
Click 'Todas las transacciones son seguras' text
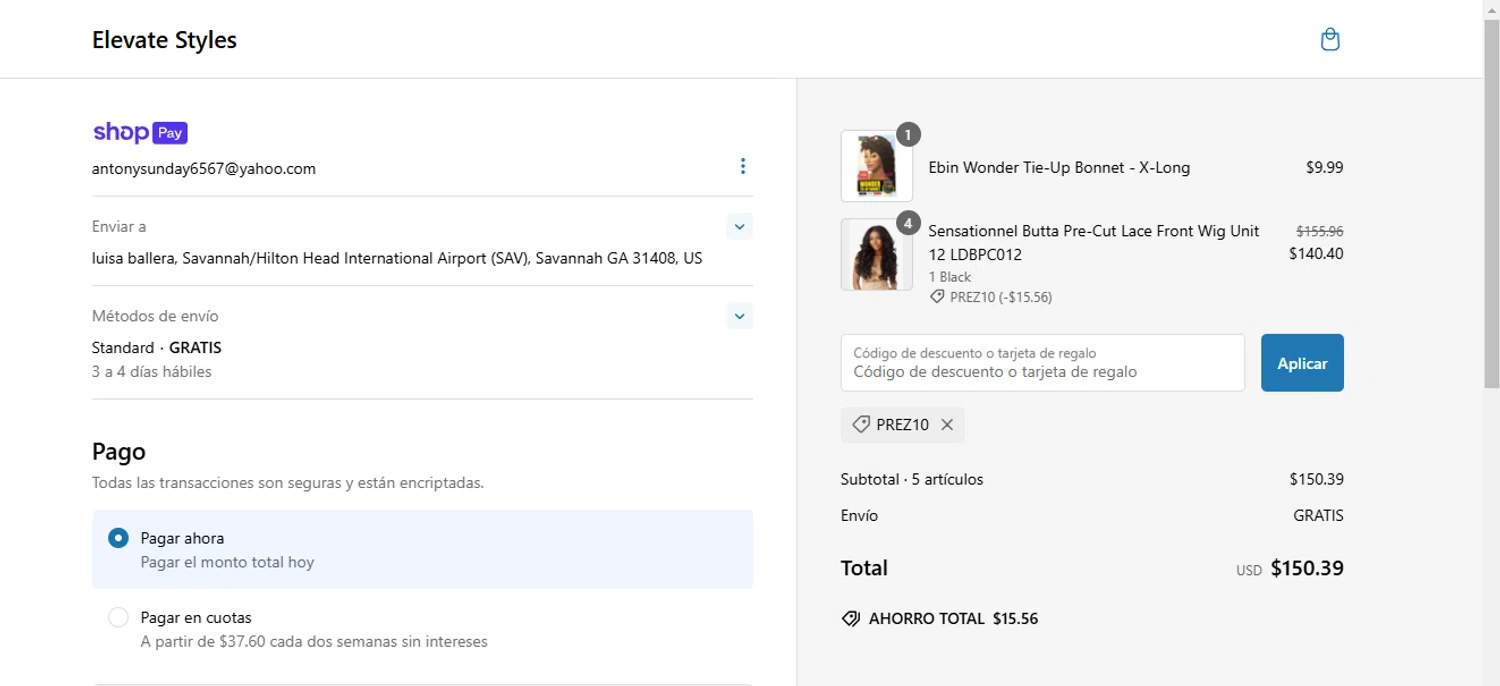[288, 483]
